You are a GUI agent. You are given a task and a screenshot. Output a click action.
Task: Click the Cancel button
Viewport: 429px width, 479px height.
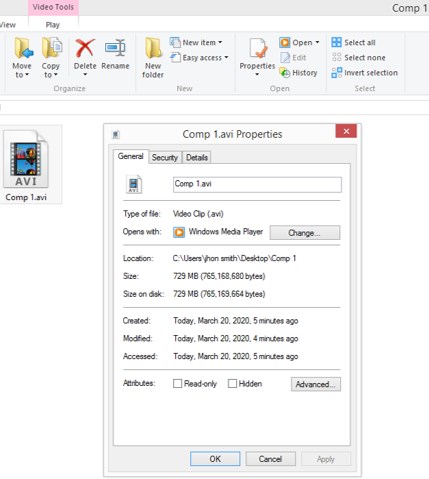270,459
